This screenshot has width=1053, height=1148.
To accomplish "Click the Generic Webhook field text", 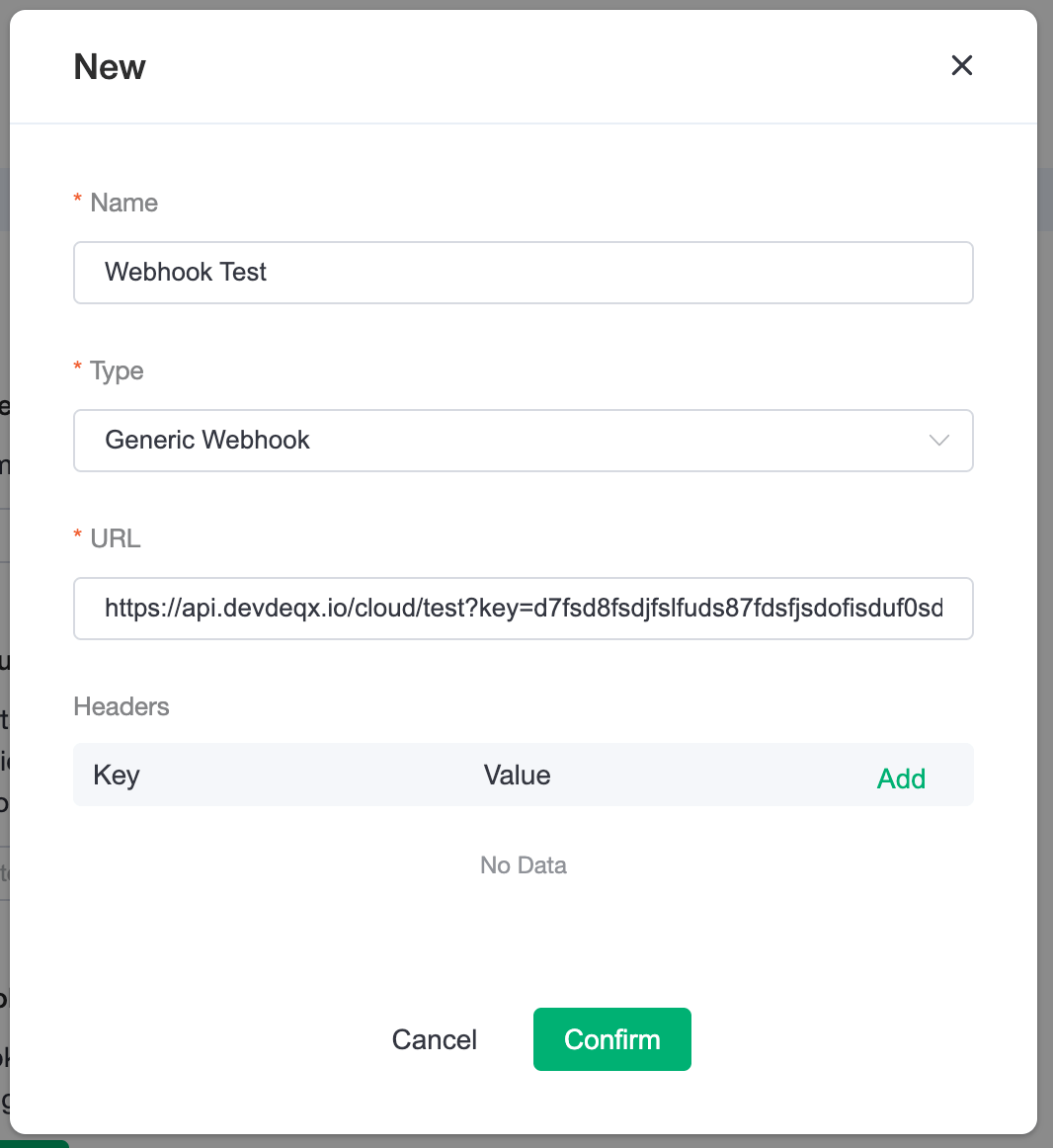I will coord(207,441).
